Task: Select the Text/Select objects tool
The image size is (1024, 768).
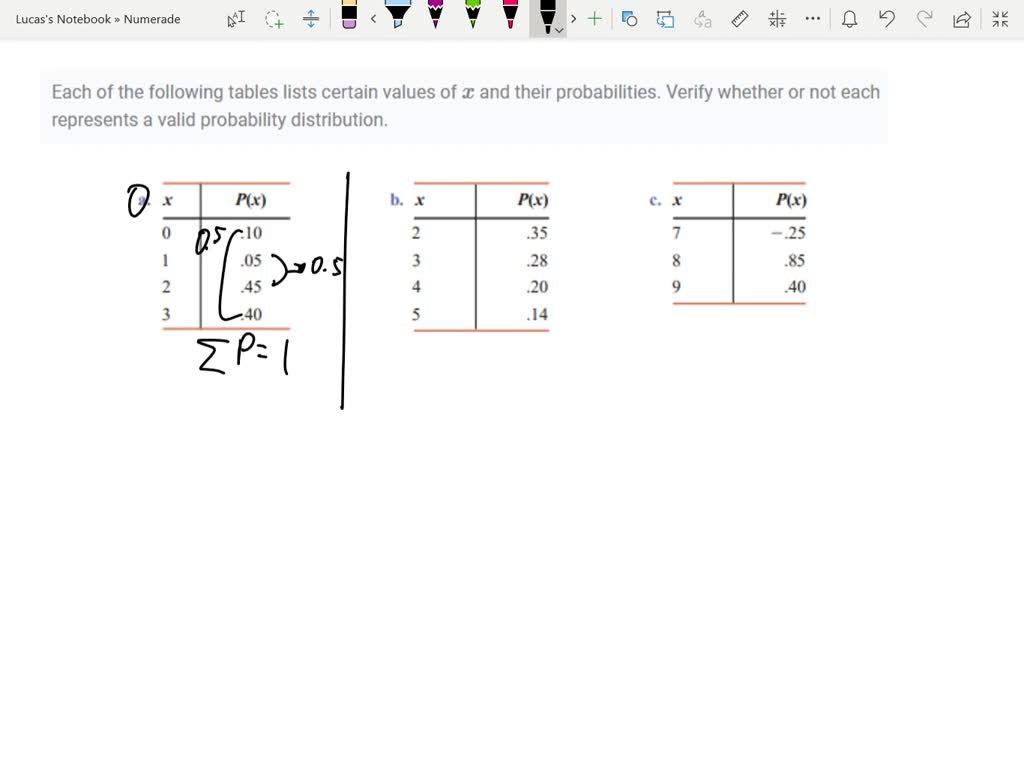Action: [236, 19]
